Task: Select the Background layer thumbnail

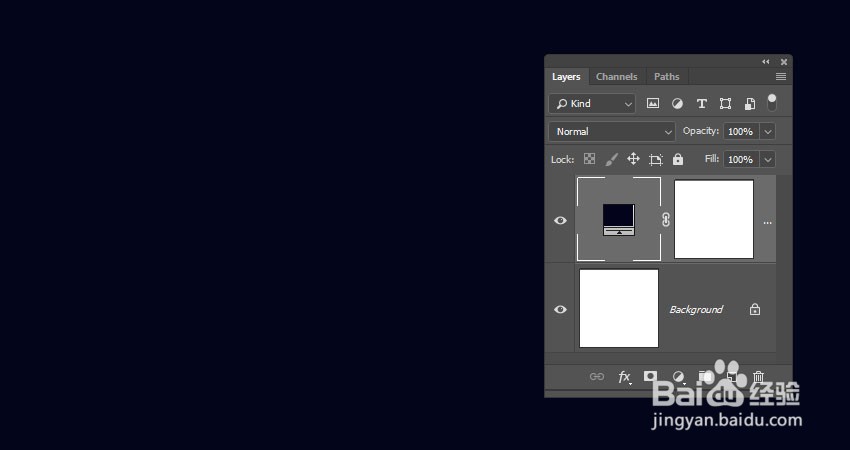Action: click(x=619, y=308)
